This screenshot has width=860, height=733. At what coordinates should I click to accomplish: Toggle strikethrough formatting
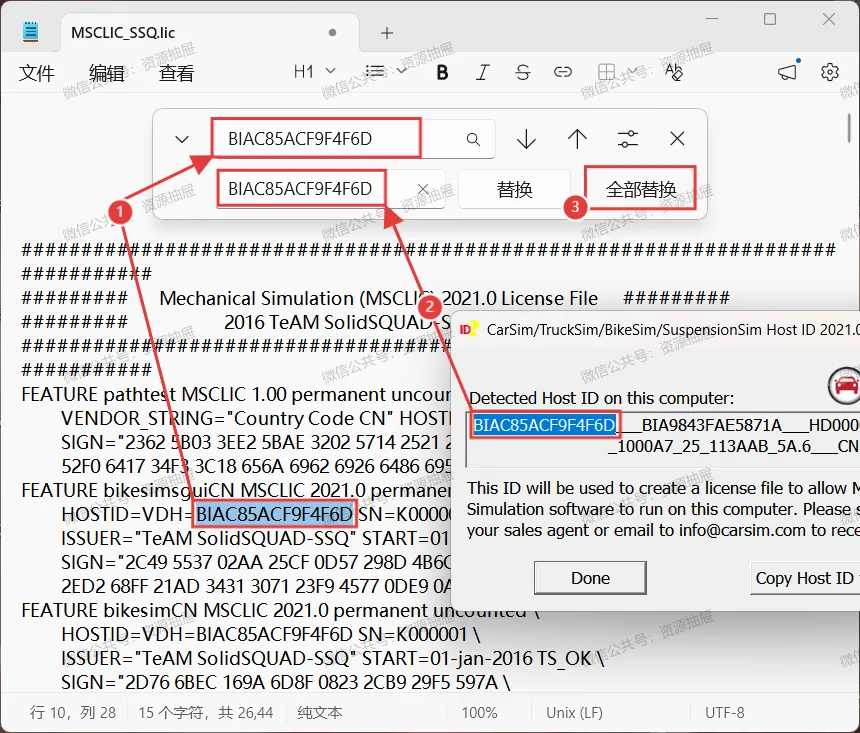click(x=523, y=72)
